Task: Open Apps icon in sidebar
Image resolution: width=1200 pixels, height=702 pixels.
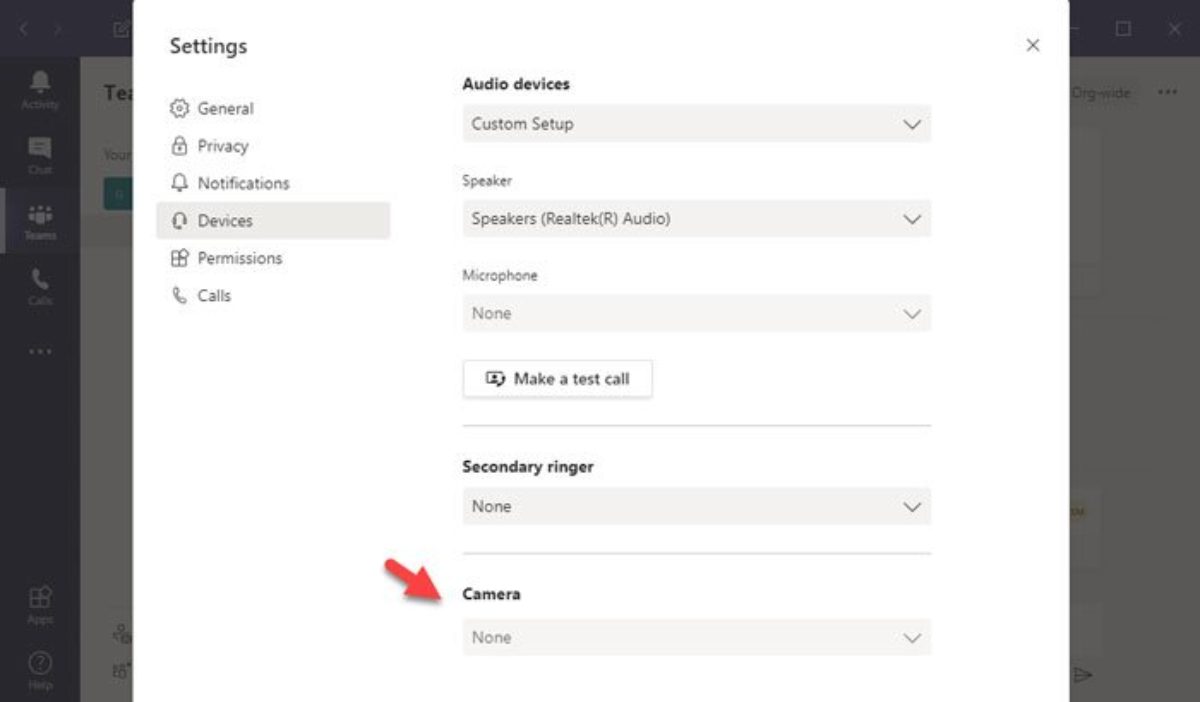Action: coord(40,604)
